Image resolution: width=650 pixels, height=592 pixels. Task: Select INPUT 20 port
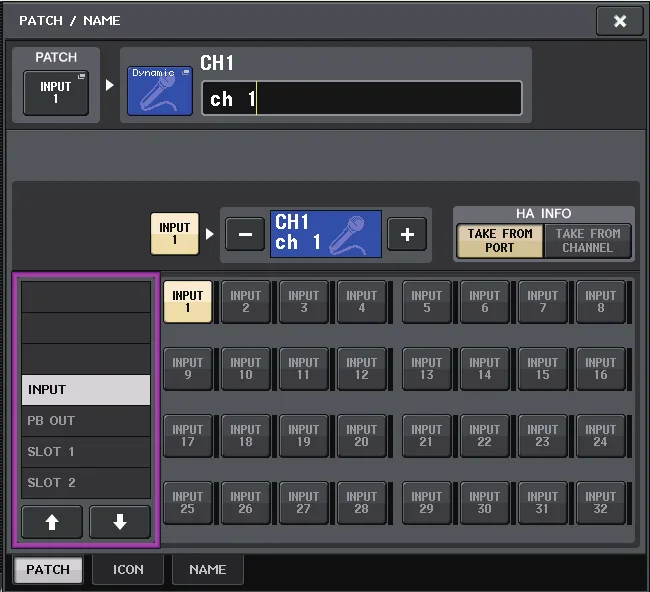coord(362,436)
